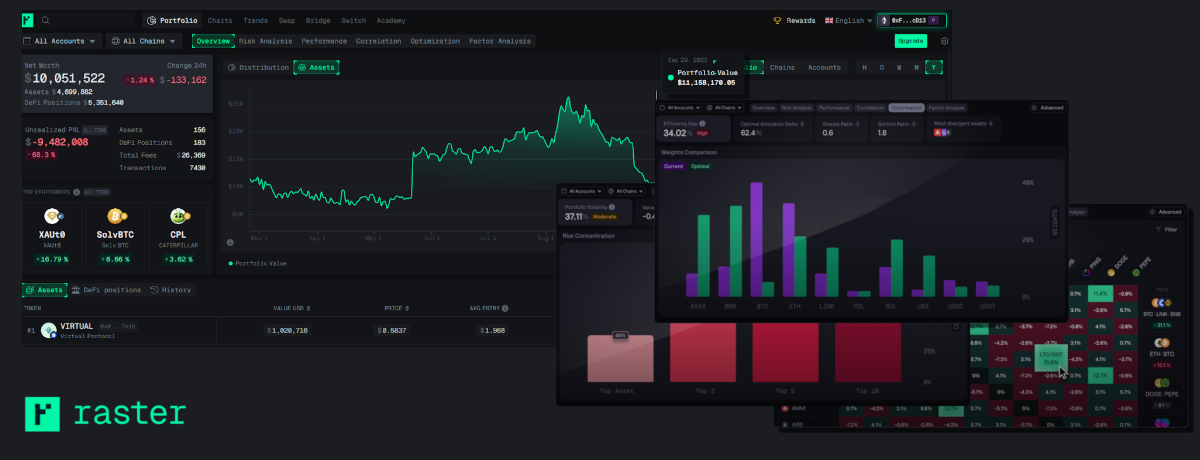Open the 0xF...cD13 wallet menu
Viewport: 1200px width, 460px height.
click(x=911, y=20)
